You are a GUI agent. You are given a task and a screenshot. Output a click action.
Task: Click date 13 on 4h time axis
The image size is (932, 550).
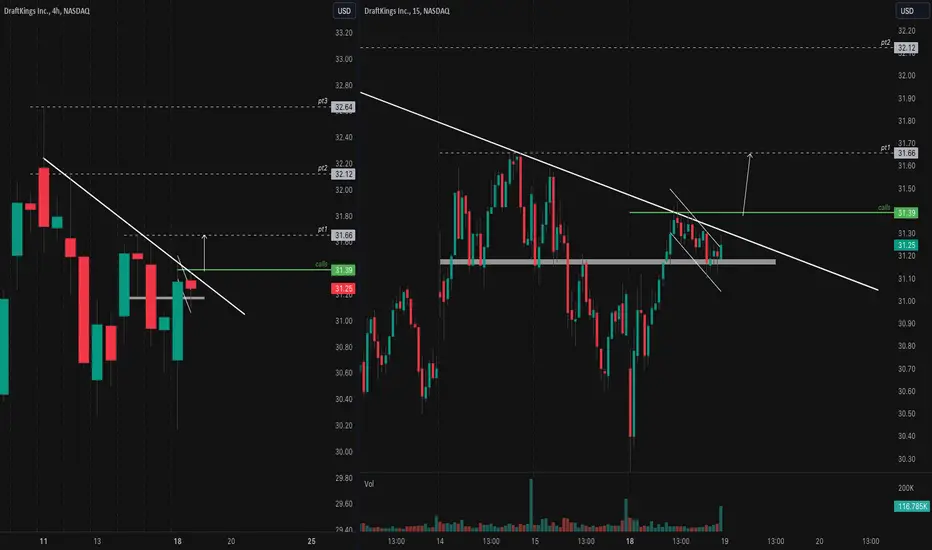[97, 541]
